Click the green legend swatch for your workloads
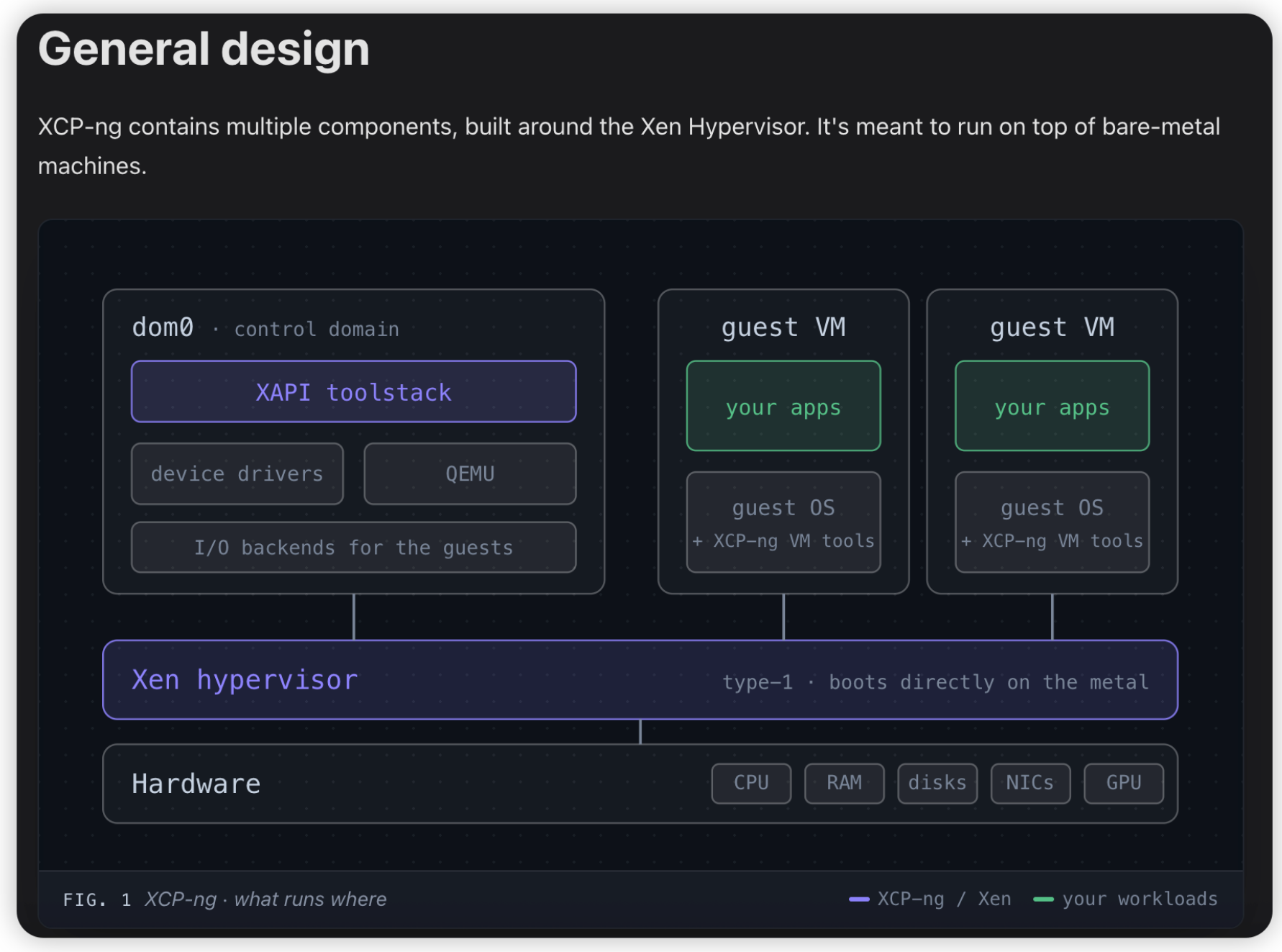Image resolution: width=1282 pixels, height=952 pixels. coord(1043,899)
